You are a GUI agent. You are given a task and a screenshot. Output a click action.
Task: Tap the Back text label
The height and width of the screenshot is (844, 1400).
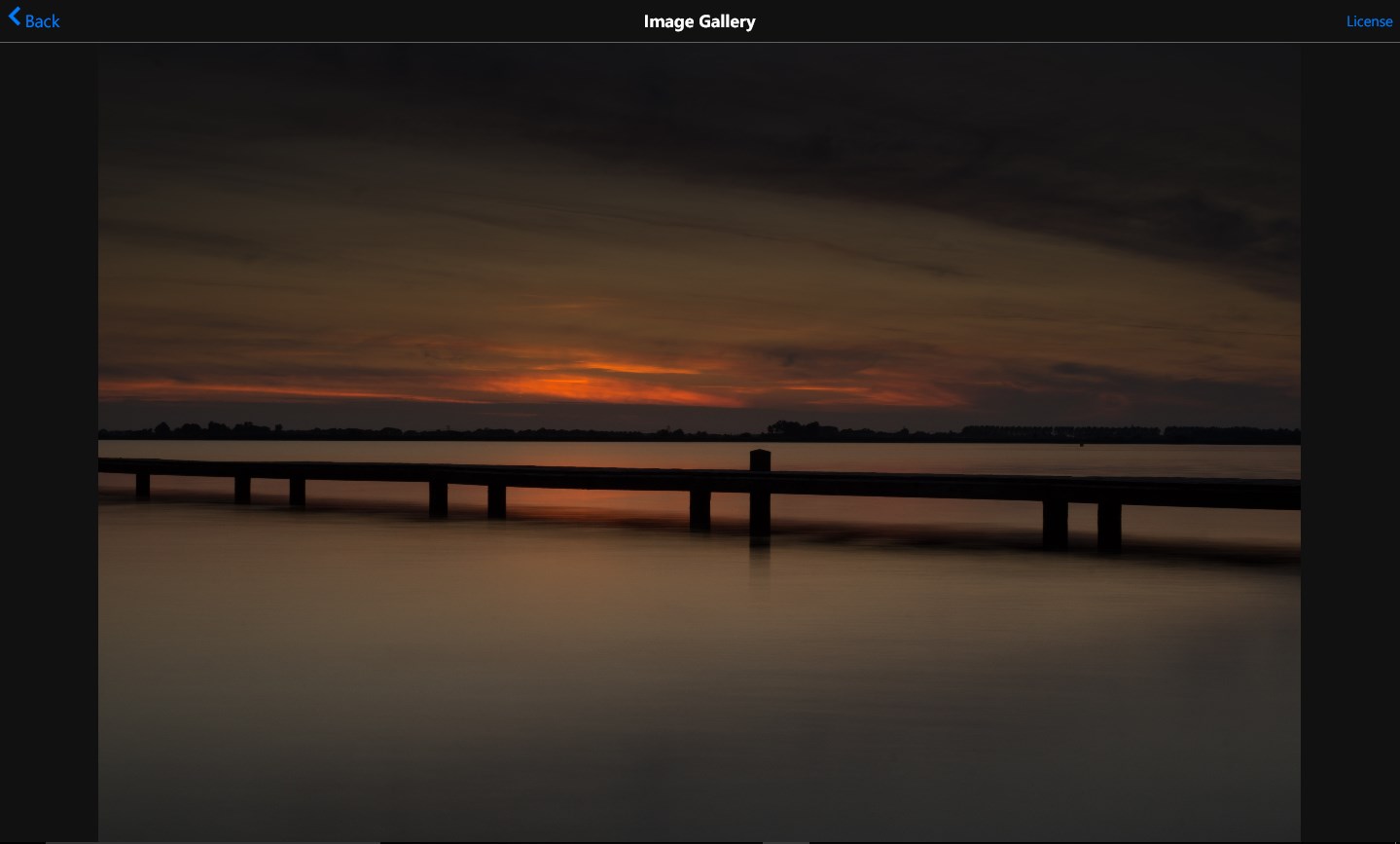pos(43,21)
